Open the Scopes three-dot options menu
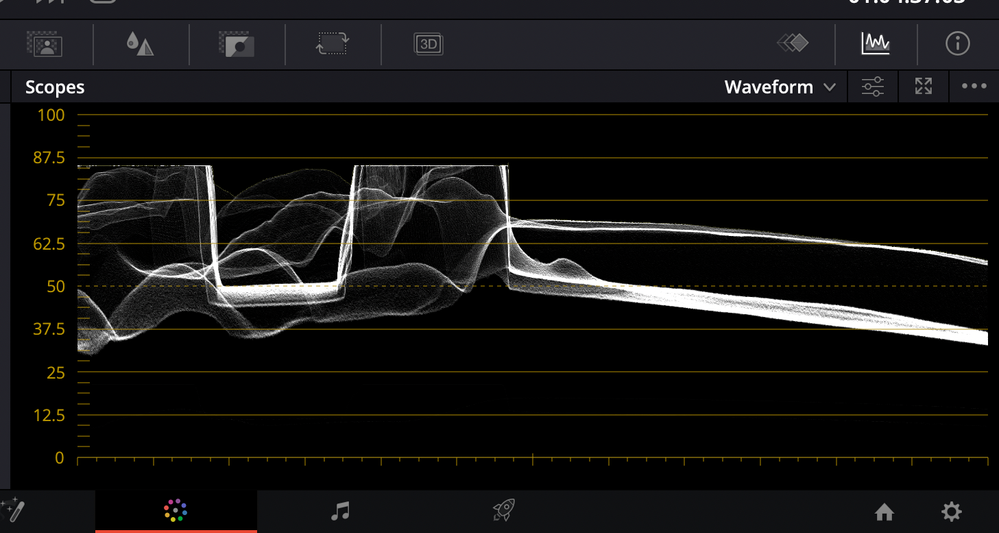This screenshot has width=999, height=533. click(x=974, y=87)
